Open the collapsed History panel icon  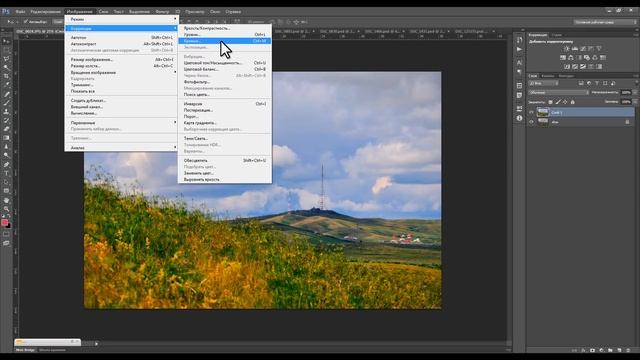point(519,40)
